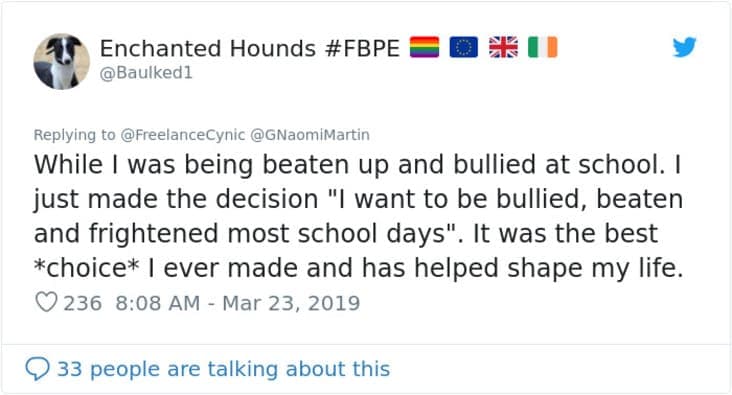Click the quoted sentence in the tweet
The width and height of the screenshot is (732, 395).
359,216
